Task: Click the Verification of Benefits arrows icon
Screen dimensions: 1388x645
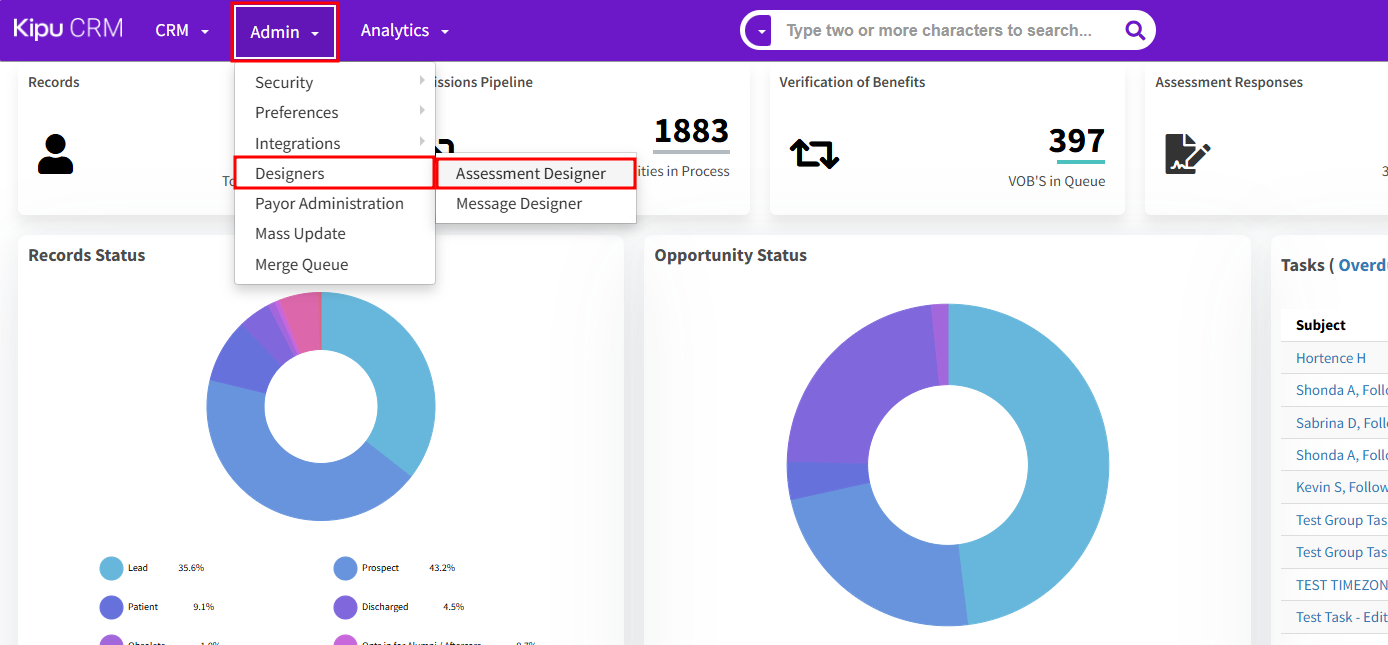Action: point(814,154)
